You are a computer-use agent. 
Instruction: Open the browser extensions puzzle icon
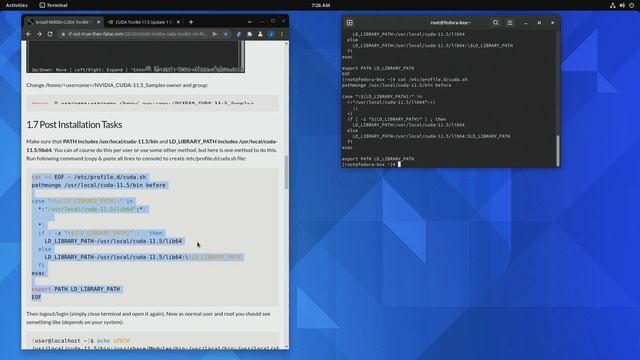pyautogui.click(x=249, y=34)
